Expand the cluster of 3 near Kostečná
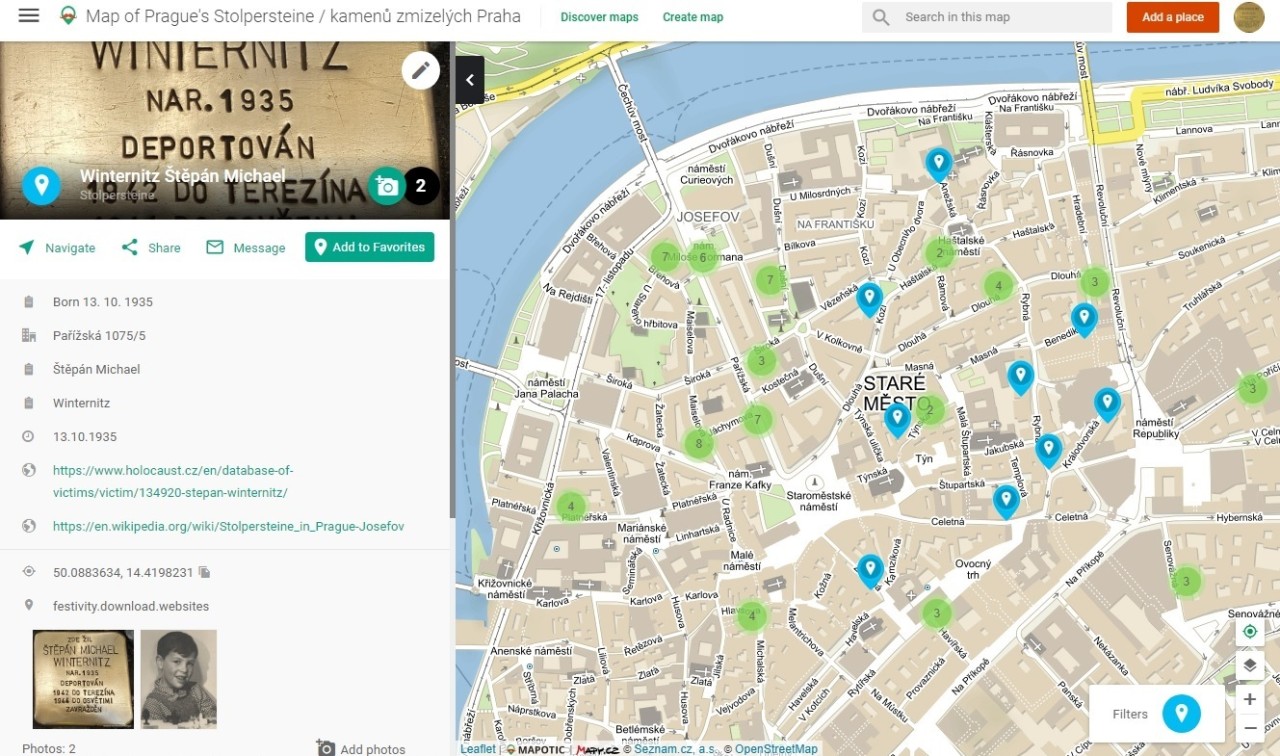The width and height of the screenshot is (1280, 756). pyautogui.click(x=762, y=361)
